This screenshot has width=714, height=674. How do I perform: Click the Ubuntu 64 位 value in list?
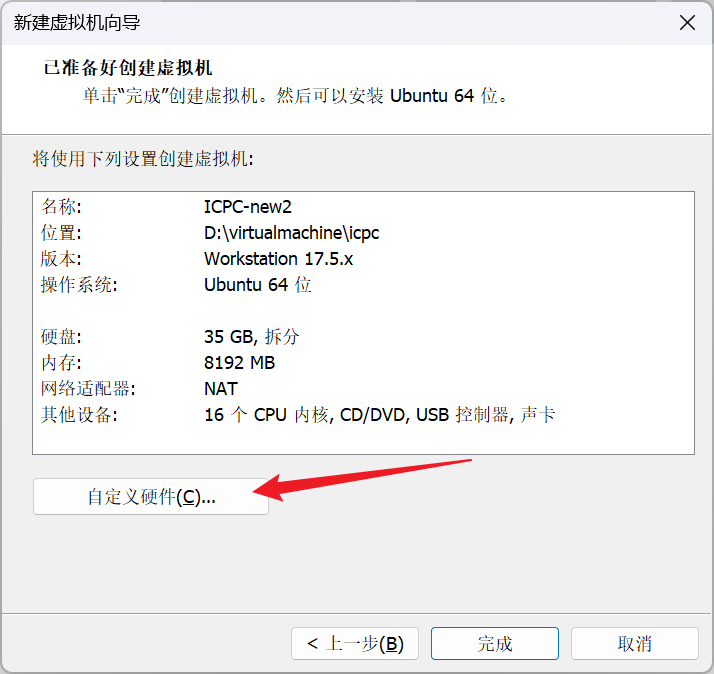click(257, 285)
